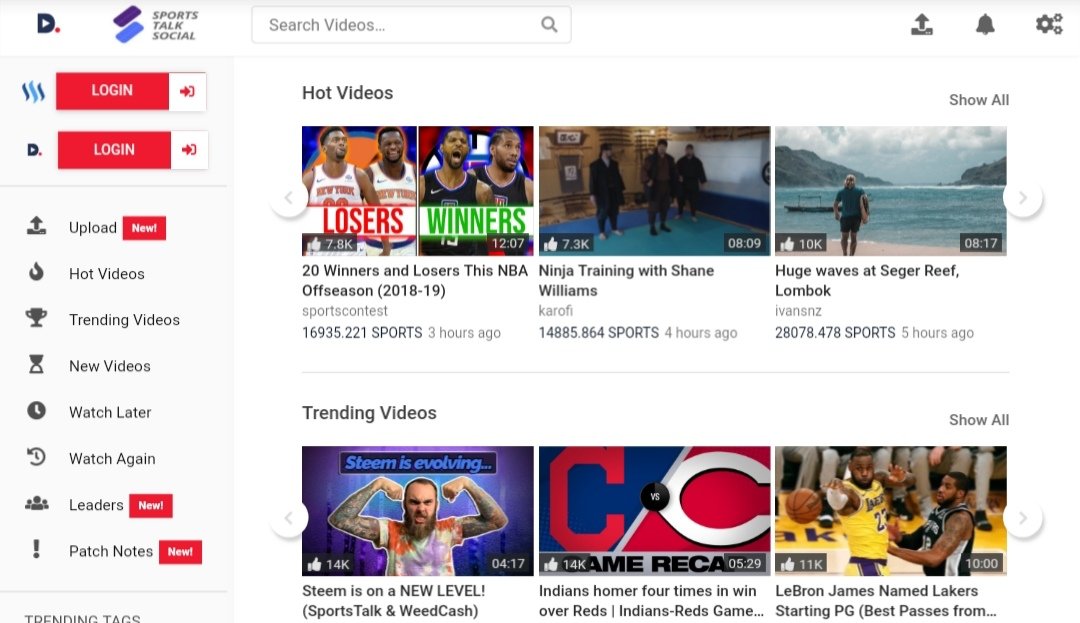This screenshot has width=1080, height=623.
Task: Click thumbs-up 7.3K on Ninja Training video
Action: 566,244
